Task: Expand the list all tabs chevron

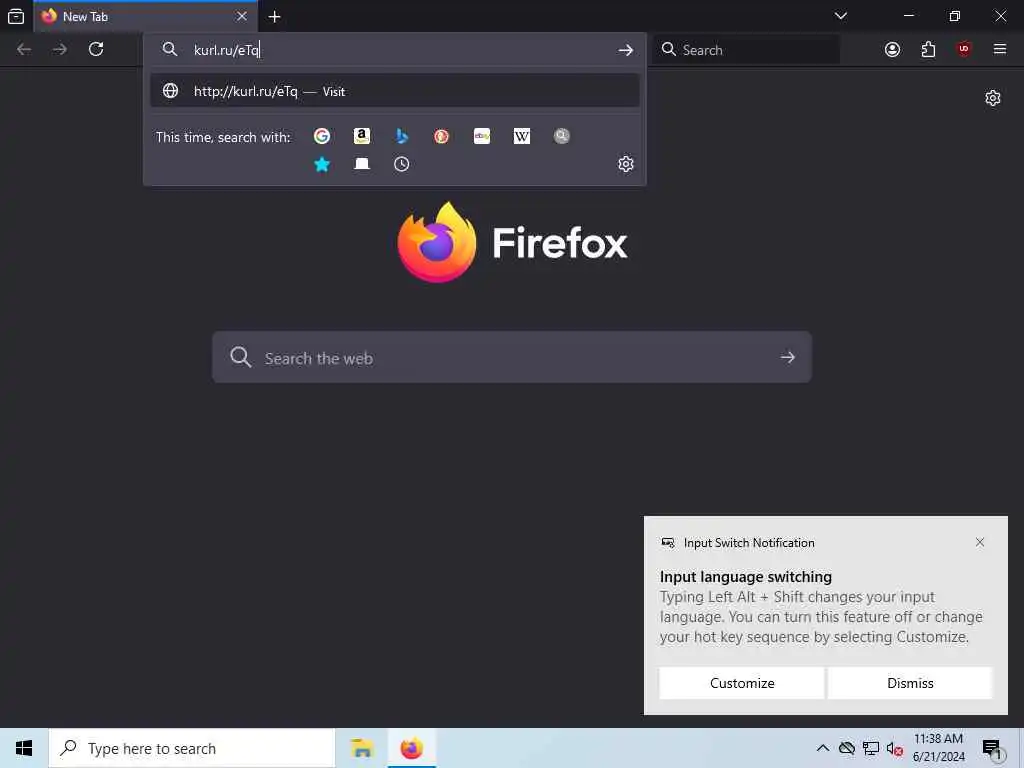Action: 841,16
